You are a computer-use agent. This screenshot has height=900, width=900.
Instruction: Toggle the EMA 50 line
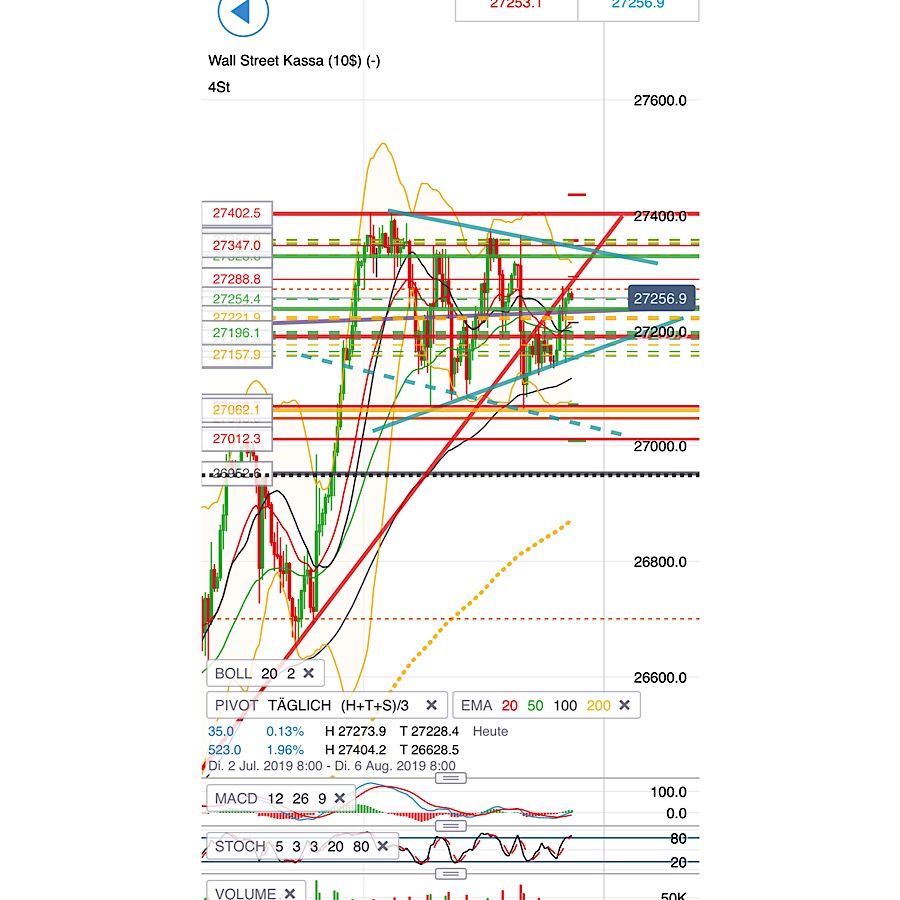537,705
